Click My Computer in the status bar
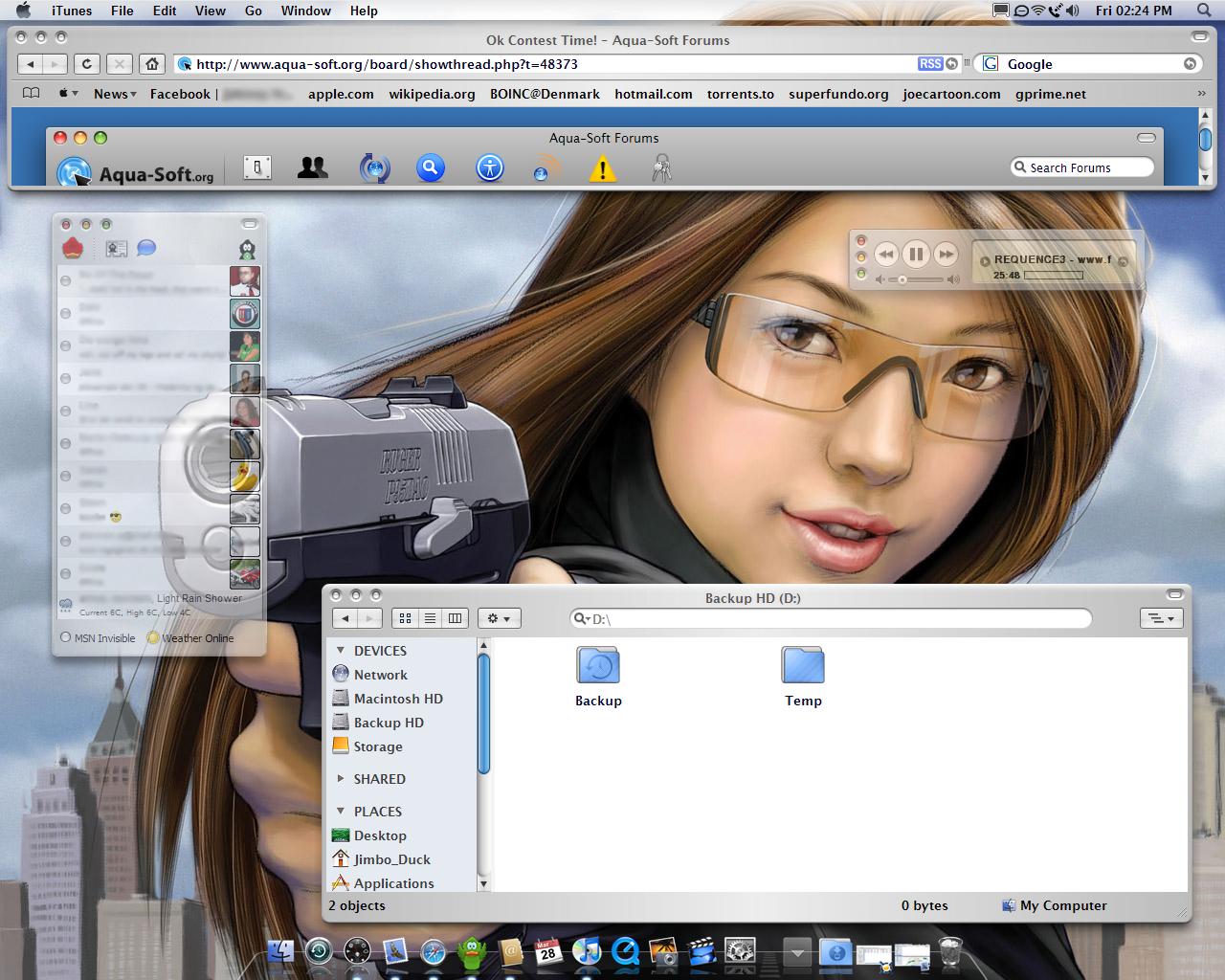Image resolution: width=1225 pixels, height=980 pixels. 1054,905
